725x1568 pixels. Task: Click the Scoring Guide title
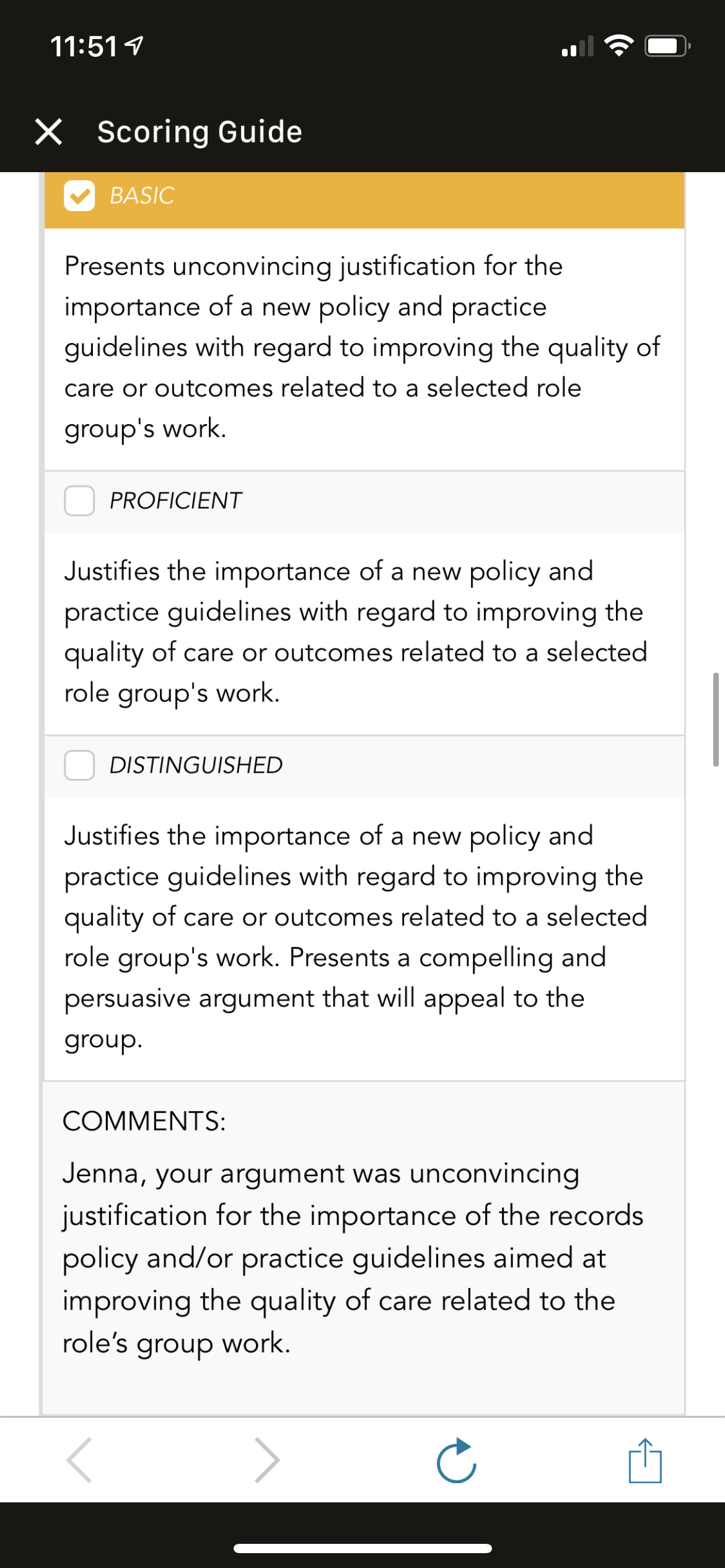pyautogui.click(x=200, y=132)
